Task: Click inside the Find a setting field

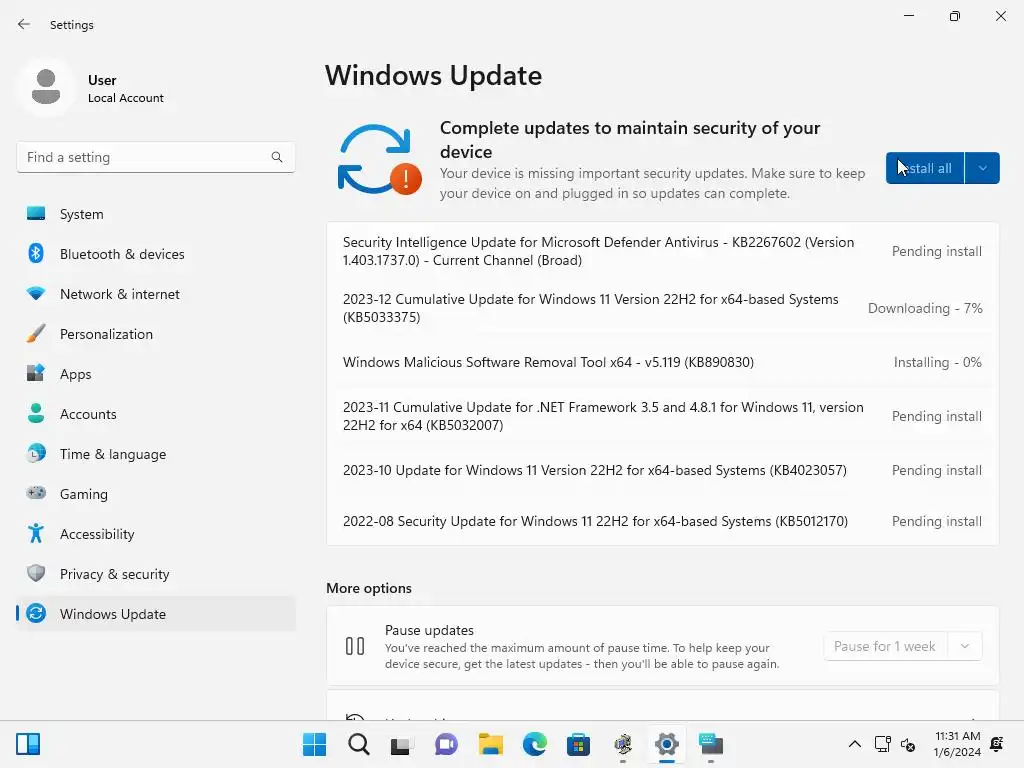Action: pos(155,157)
